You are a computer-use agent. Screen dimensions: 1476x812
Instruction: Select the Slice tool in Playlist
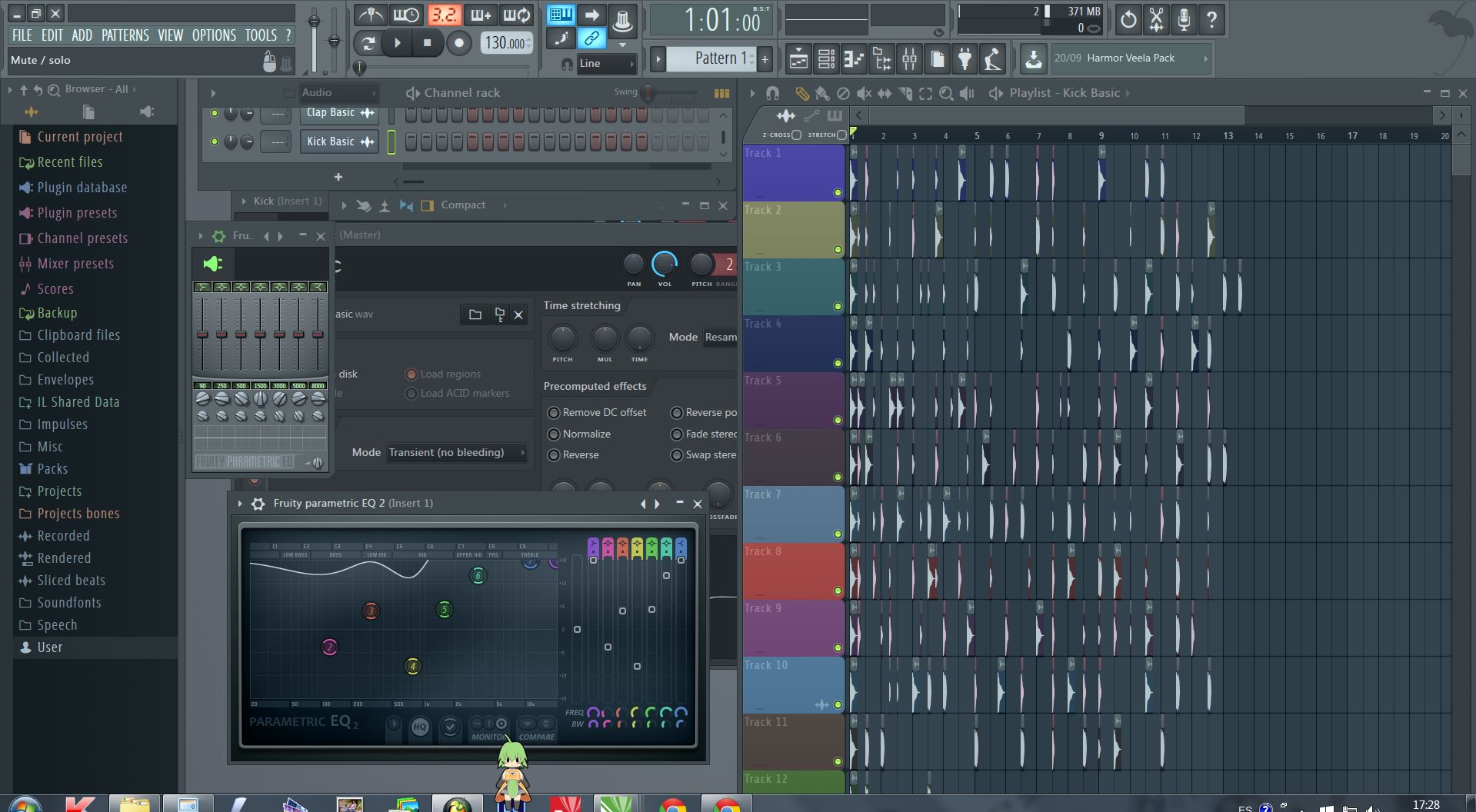pos(905,93)
